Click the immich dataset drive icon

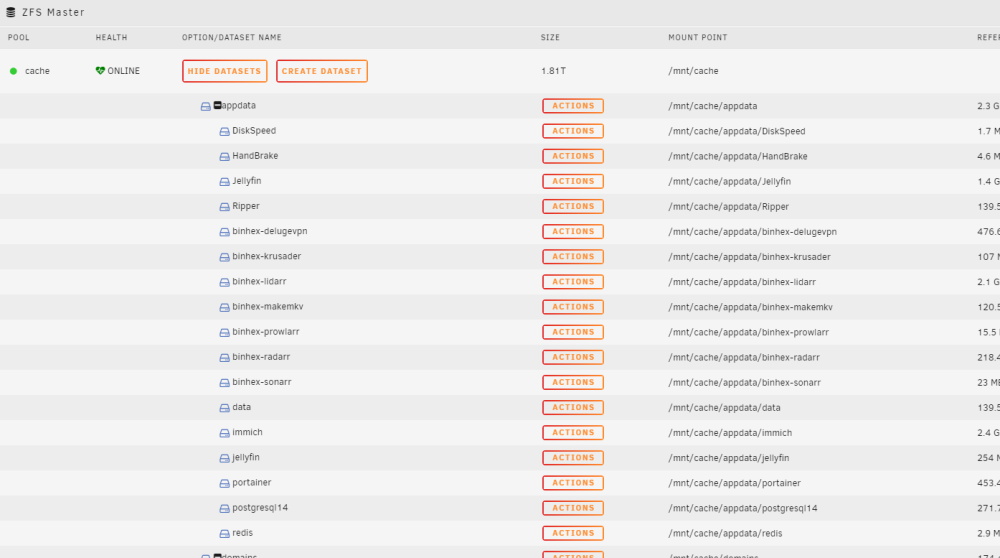click(x=224, y=433)
